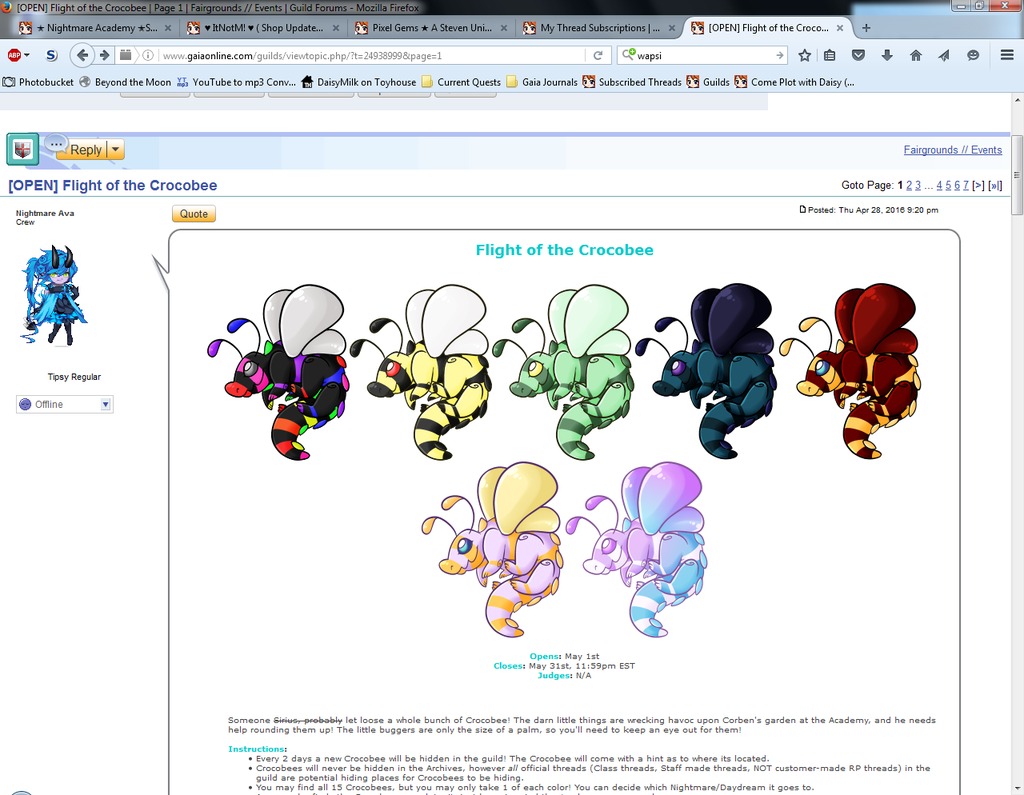Go to page 5 of the thread
1024x795 pixels.
point(948,186)
